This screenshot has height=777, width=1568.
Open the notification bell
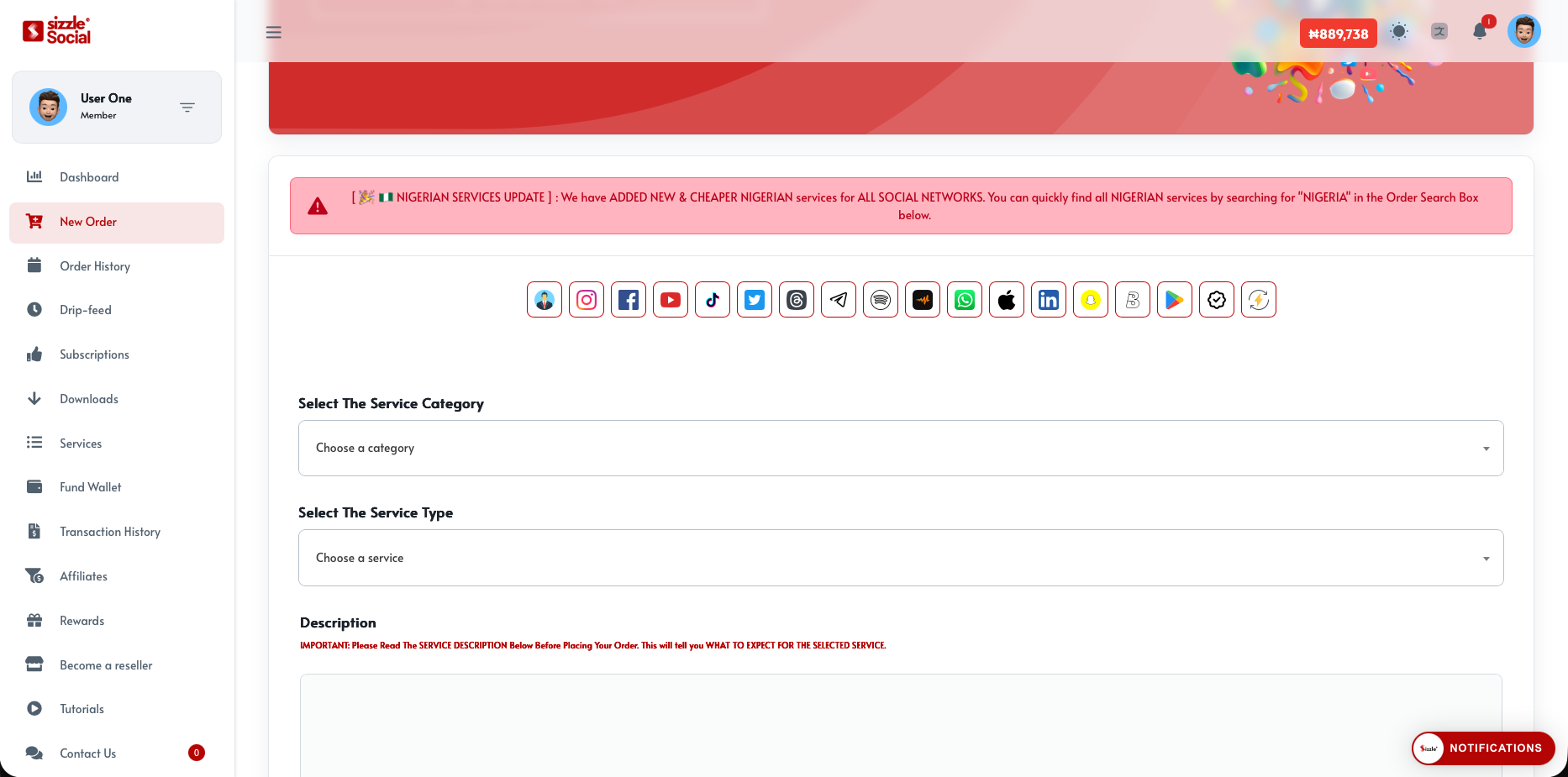pyautogui.click(x=1480, y=32)
